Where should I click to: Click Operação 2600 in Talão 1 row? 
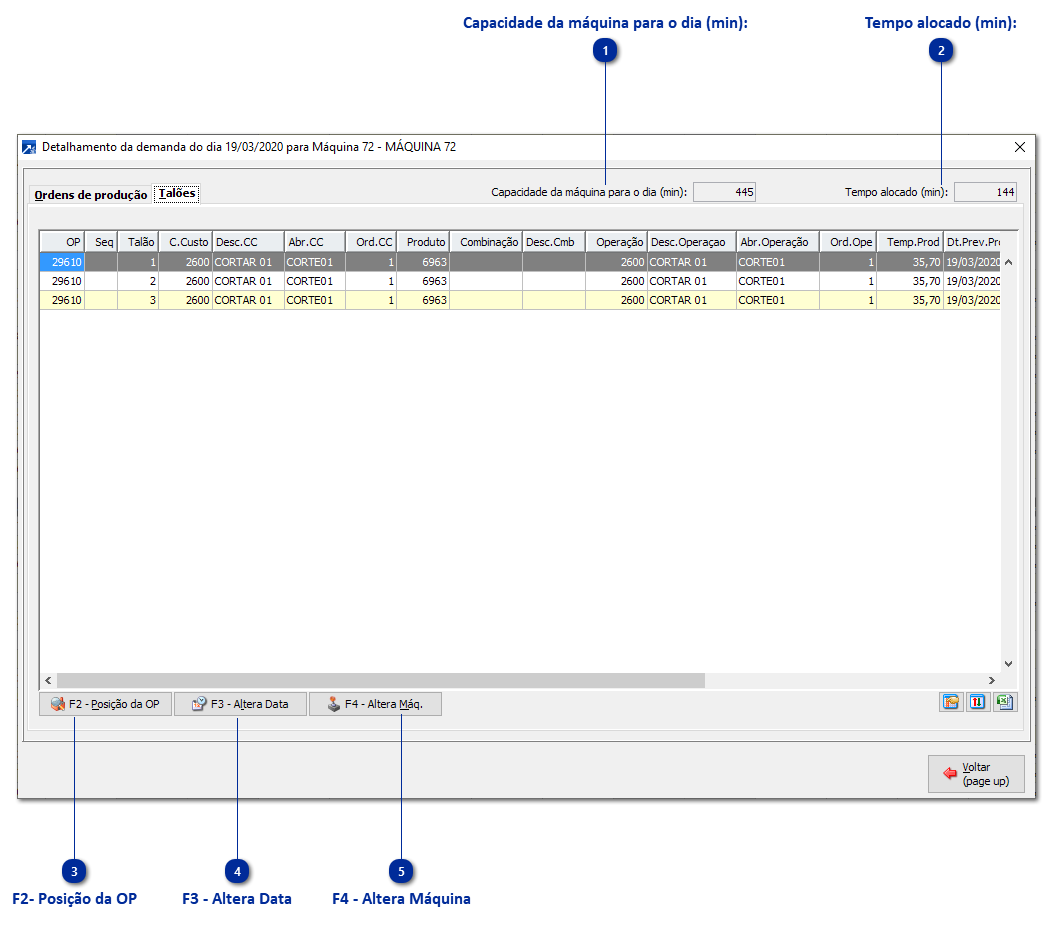pos(617,262)
